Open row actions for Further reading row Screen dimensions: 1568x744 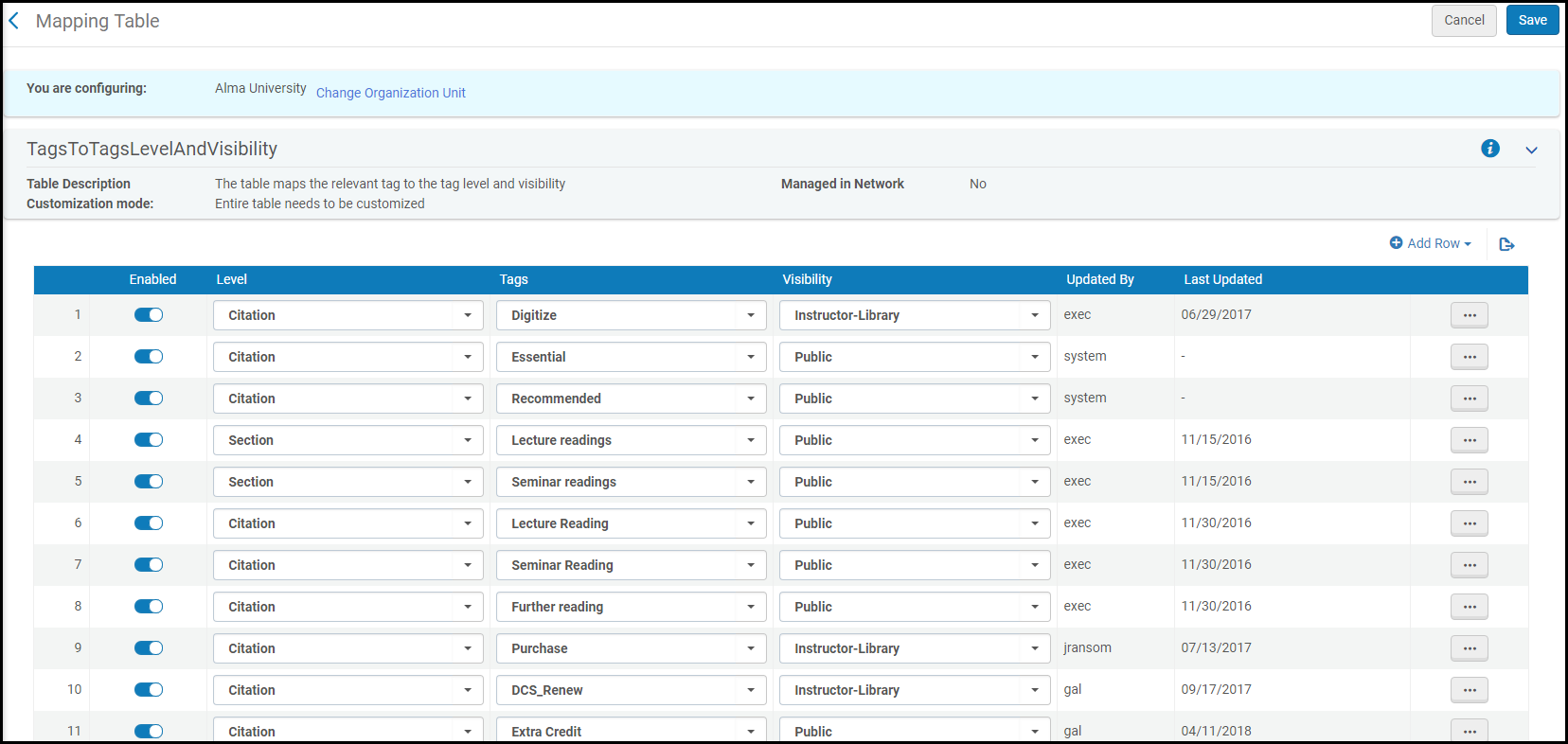pos(1470,607)
